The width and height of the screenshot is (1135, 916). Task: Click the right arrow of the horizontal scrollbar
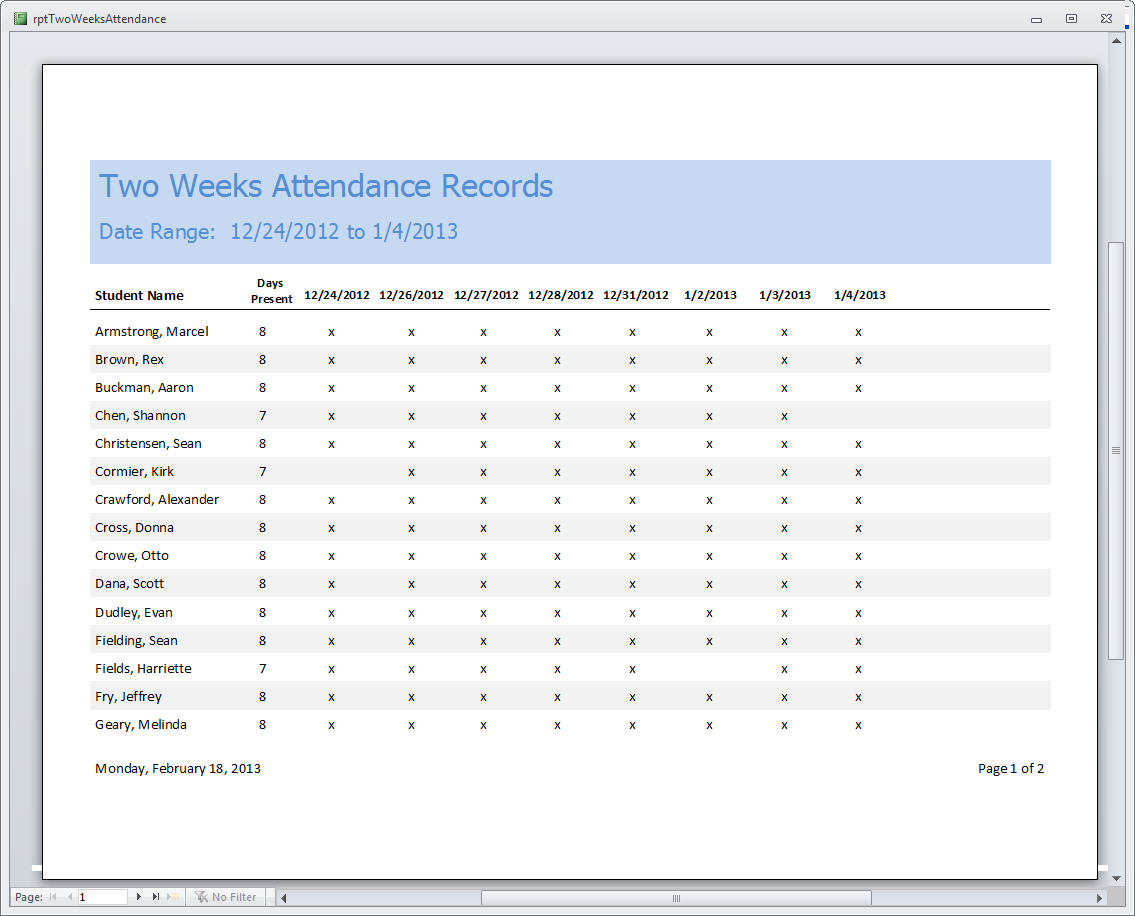click(x=1100, y=897)
